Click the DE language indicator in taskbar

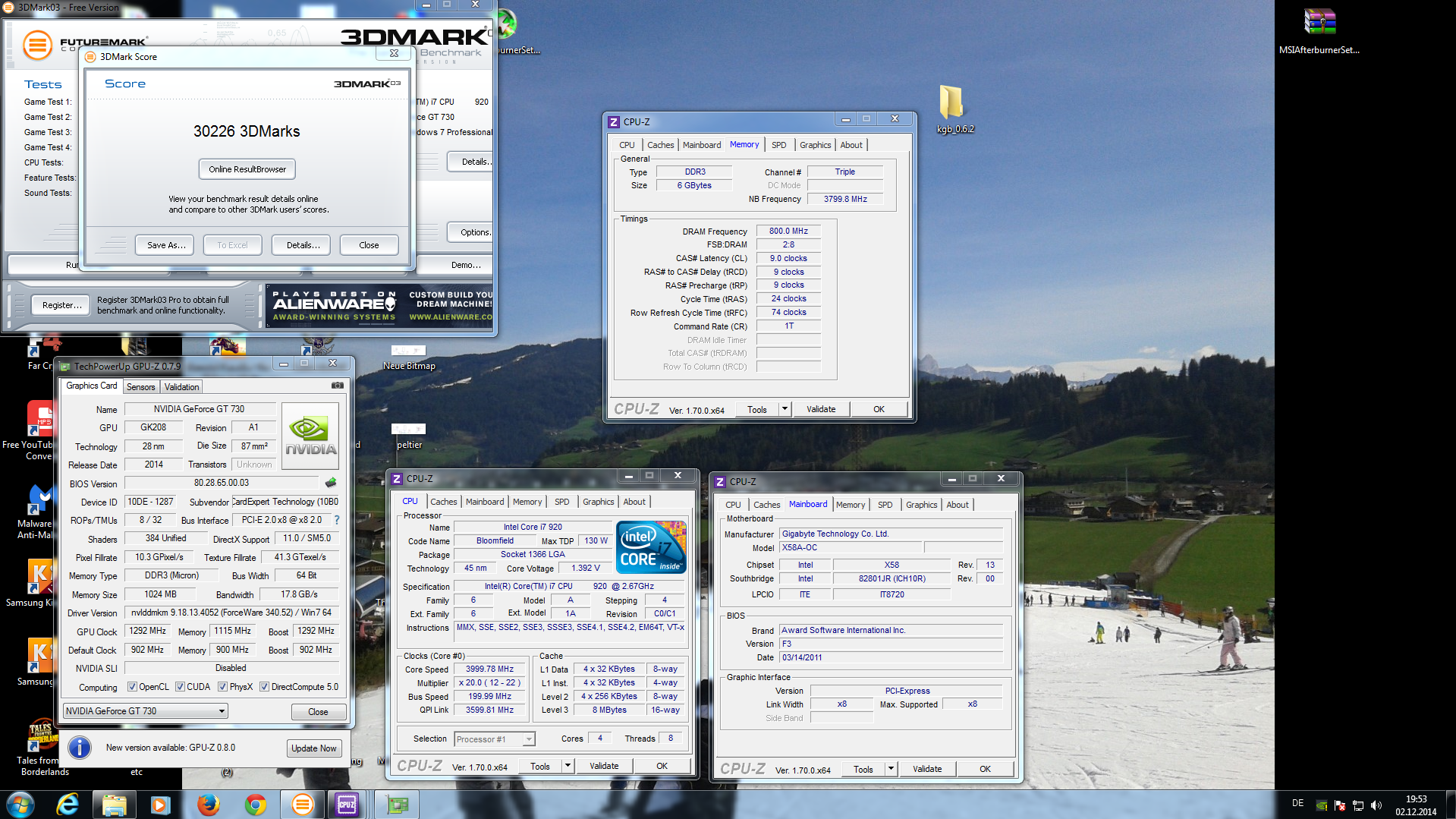[x=1298, y=803]
